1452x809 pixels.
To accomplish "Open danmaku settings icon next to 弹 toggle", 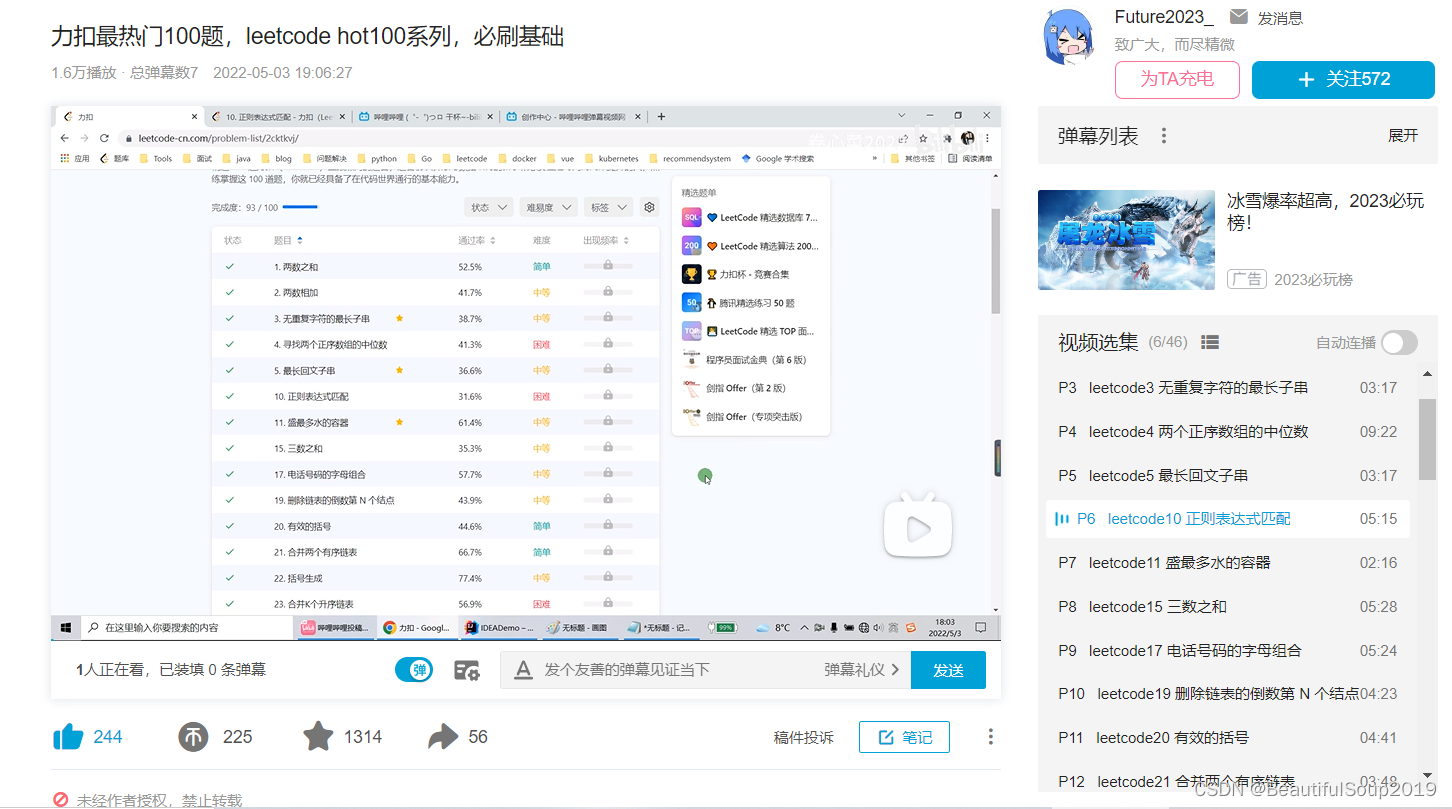I will [467, 670].
